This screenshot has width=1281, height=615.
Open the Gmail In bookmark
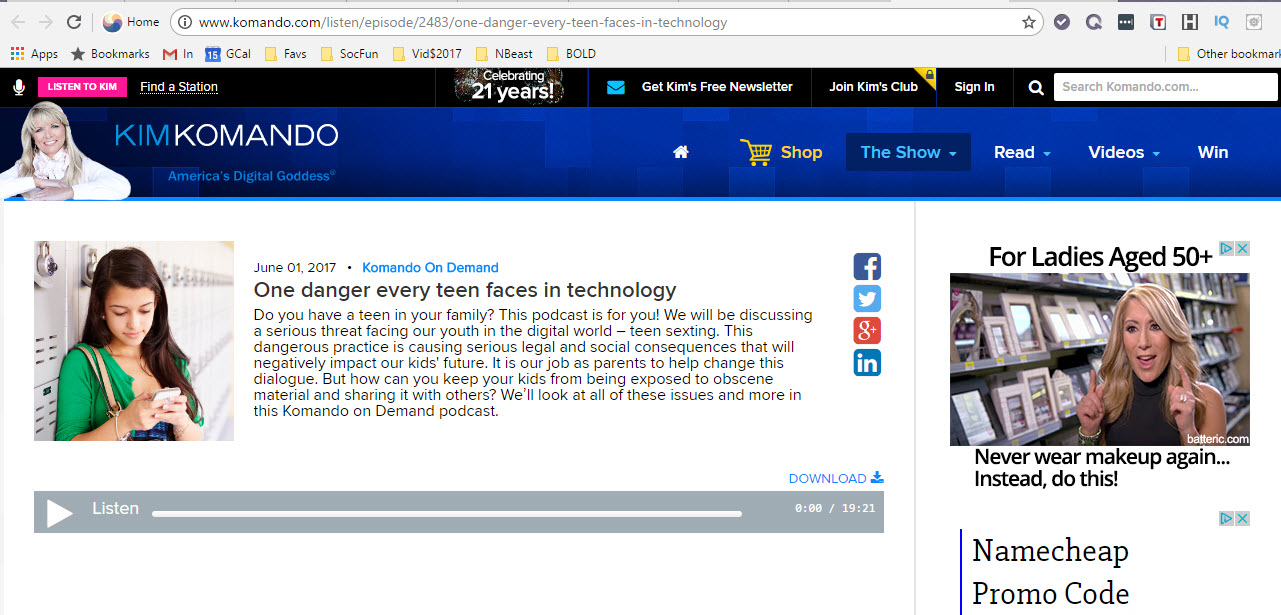point(178,54)
